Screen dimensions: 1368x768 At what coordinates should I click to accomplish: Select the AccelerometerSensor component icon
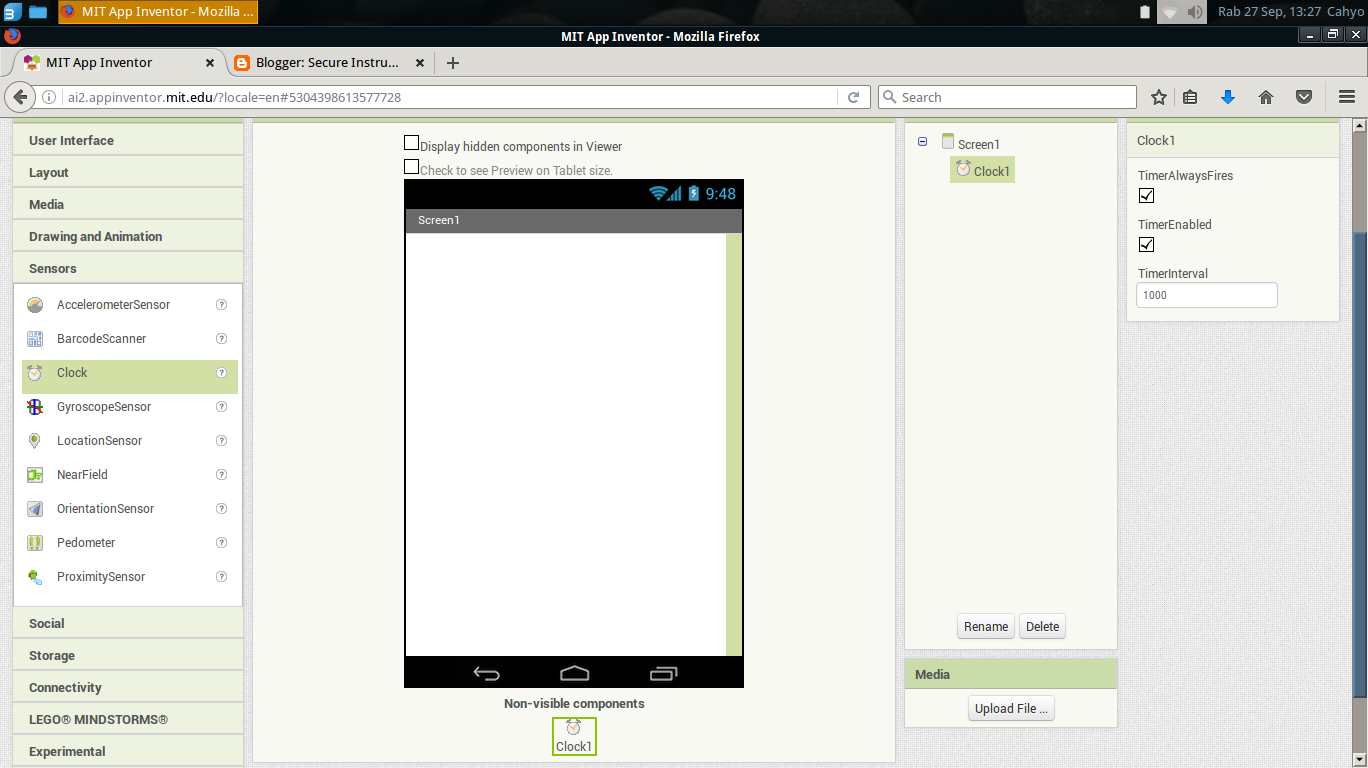click(35, 304)
